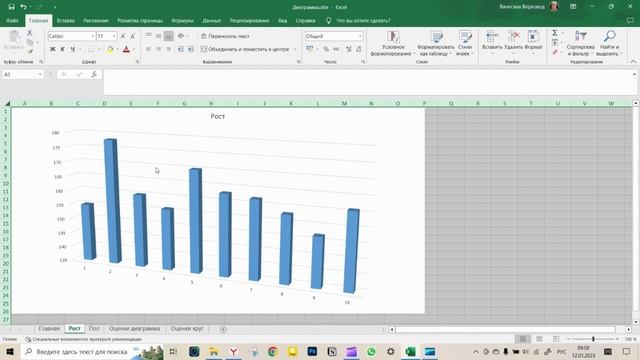
Task: Click Удалить cells button
Action: coord(513,42)
